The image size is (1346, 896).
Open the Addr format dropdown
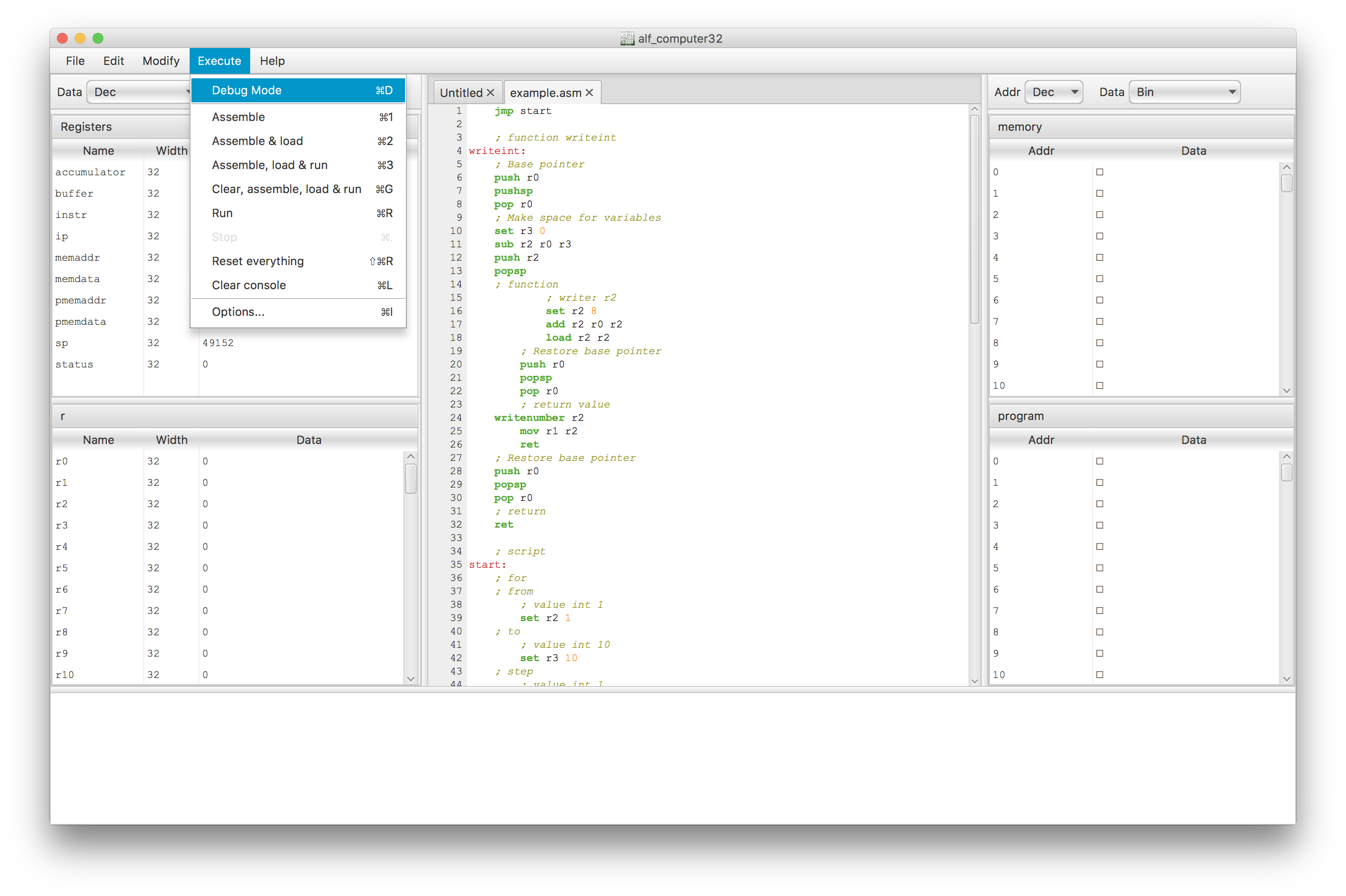click(x=1054, y=92)
